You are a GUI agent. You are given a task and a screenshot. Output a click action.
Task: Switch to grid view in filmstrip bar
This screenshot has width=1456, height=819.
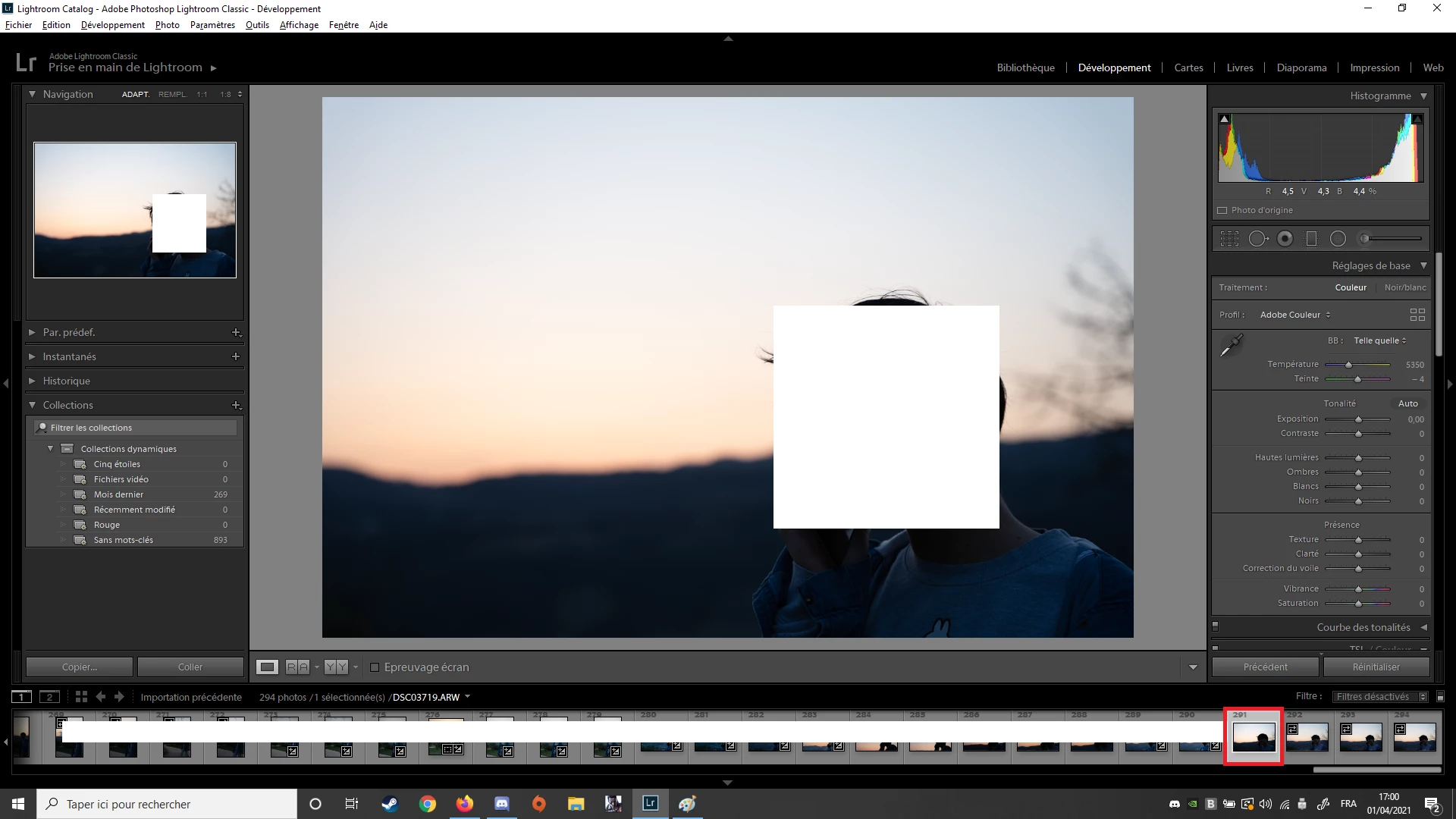(x=81, y=697)
